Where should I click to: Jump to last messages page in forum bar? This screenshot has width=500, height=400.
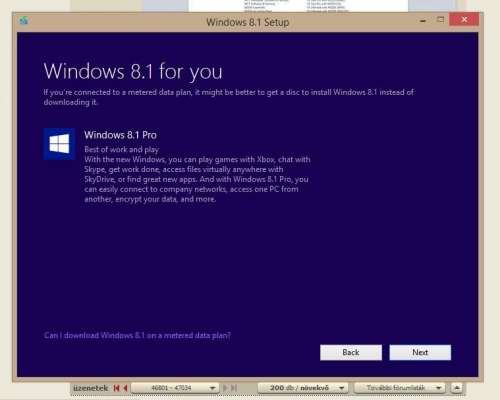pos(234,388)
